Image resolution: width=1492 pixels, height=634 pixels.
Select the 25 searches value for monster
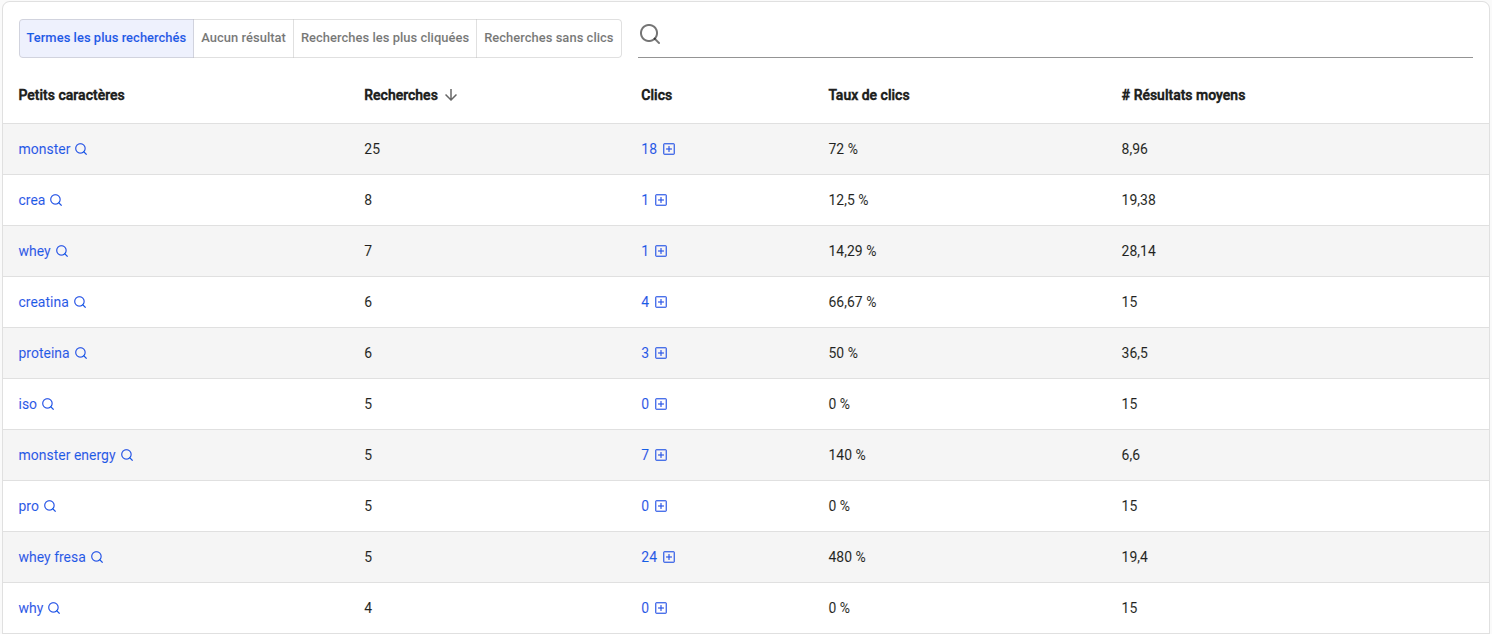(x=372, y=149)
